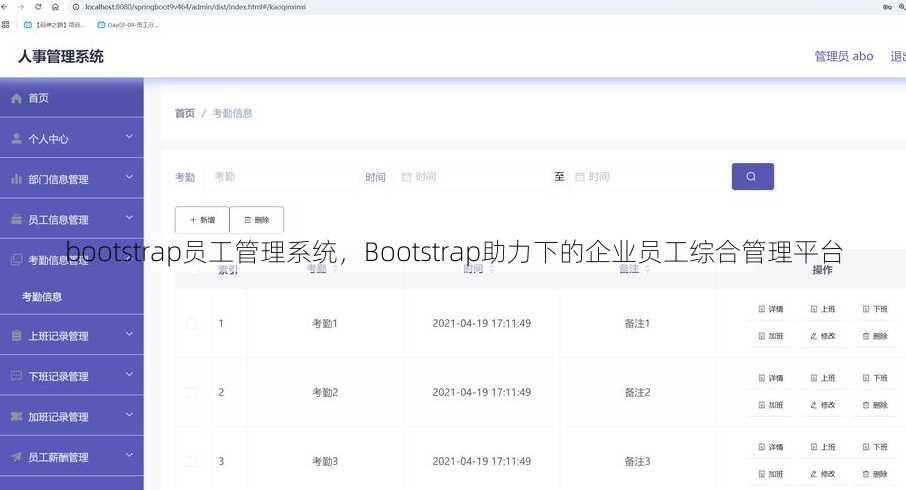The image size is (906, 490).
Task: Click the 下班记录管理 sidebar icon
Action: 16,376
